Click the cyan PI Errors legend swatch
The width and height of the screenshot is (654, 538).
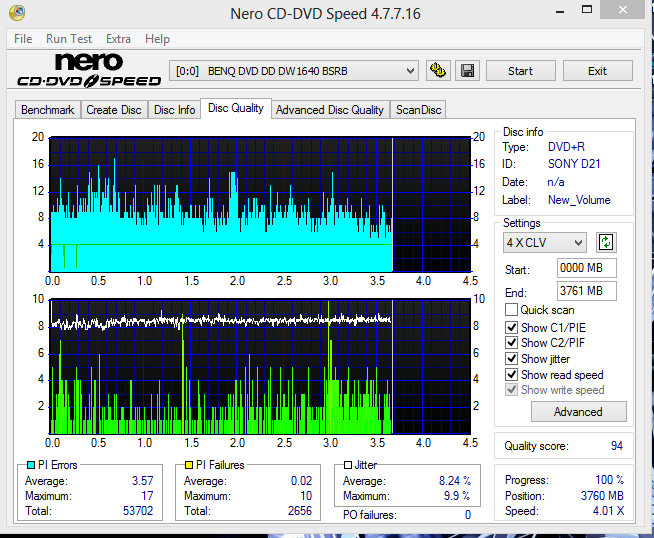pyautogui.click(x=31, y=465)
